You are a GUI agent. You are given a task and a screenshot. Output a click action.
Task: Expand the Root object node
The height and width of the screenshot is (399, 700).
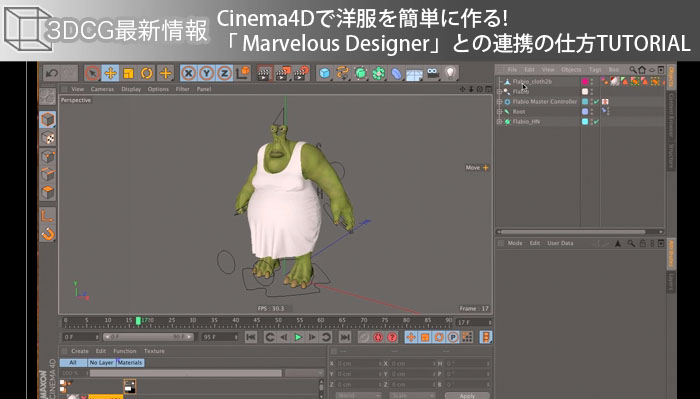click(x=500, y=112)
